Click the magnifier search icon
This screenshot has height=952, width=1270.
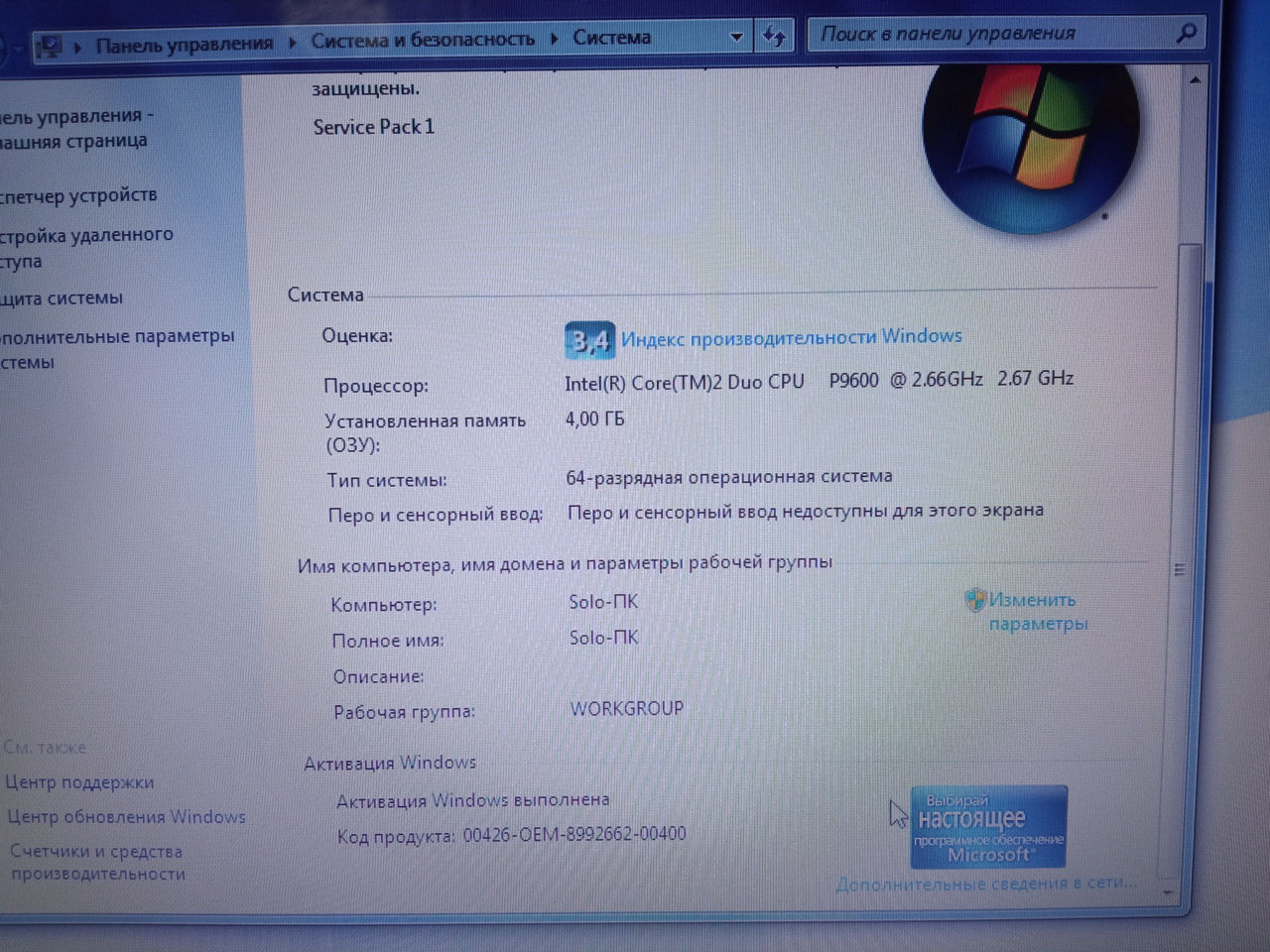[1186, 33]
